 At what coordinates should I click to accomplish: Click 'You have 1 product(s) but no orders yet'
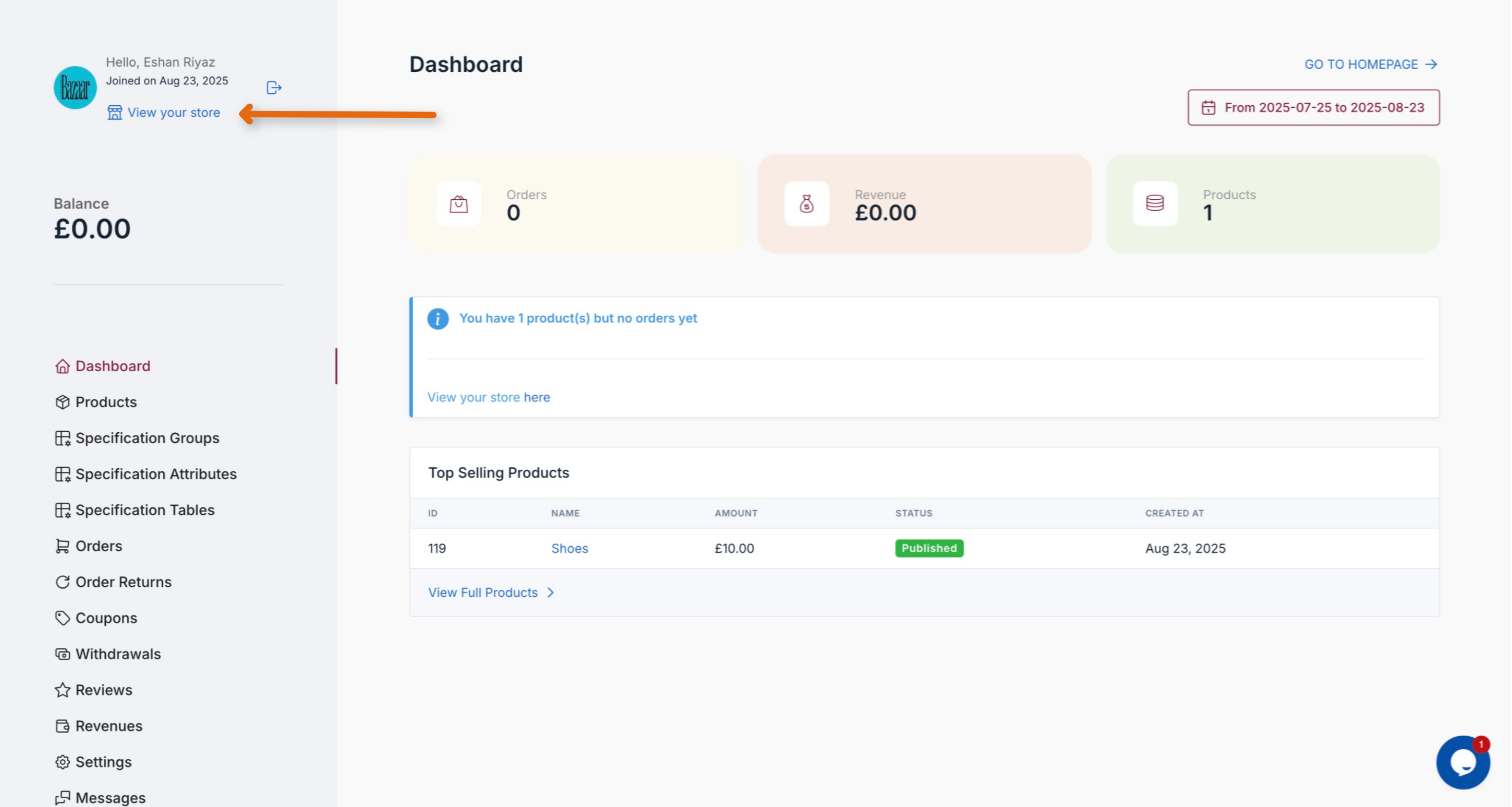[x=578, y=318]
